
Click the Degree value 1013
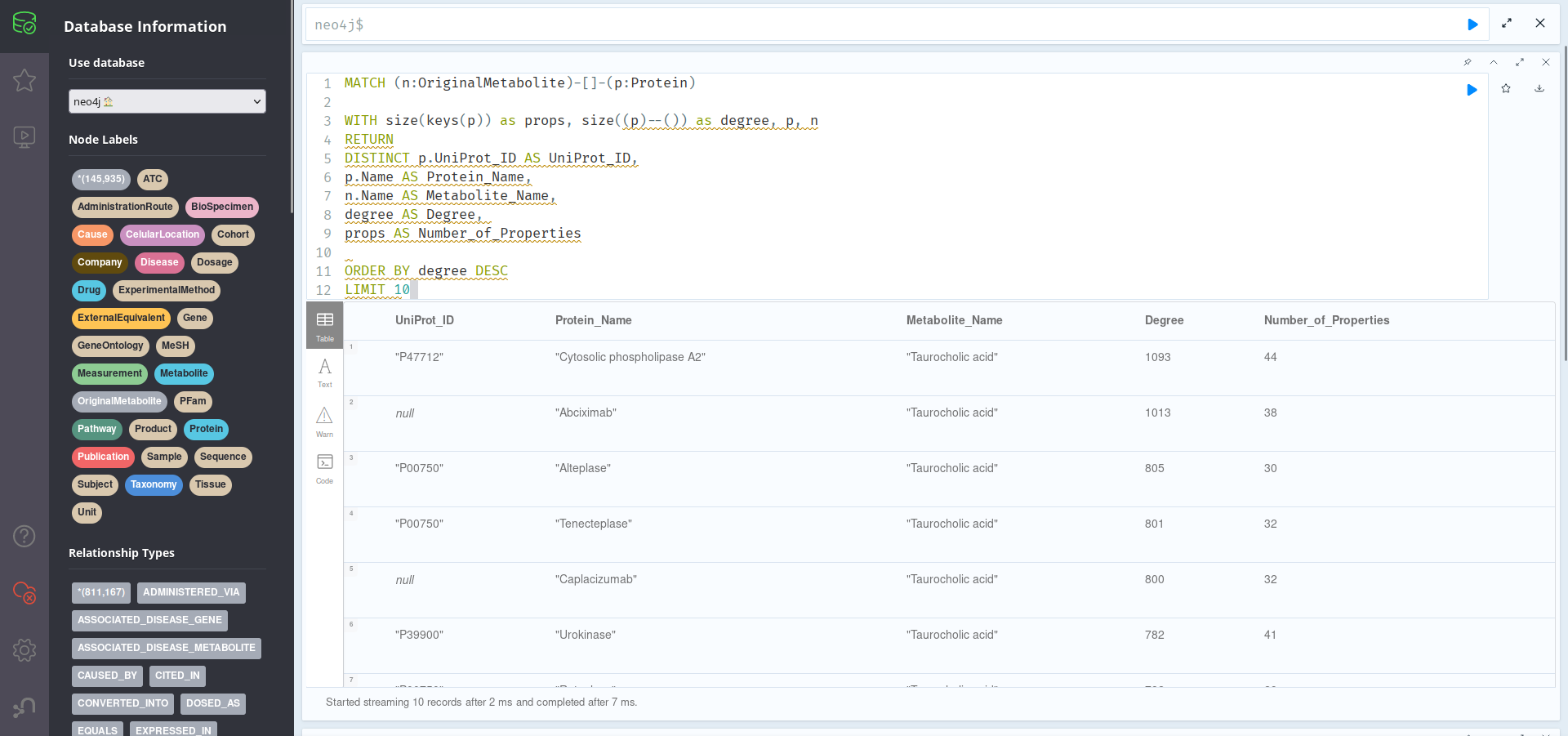[1158, 413]
